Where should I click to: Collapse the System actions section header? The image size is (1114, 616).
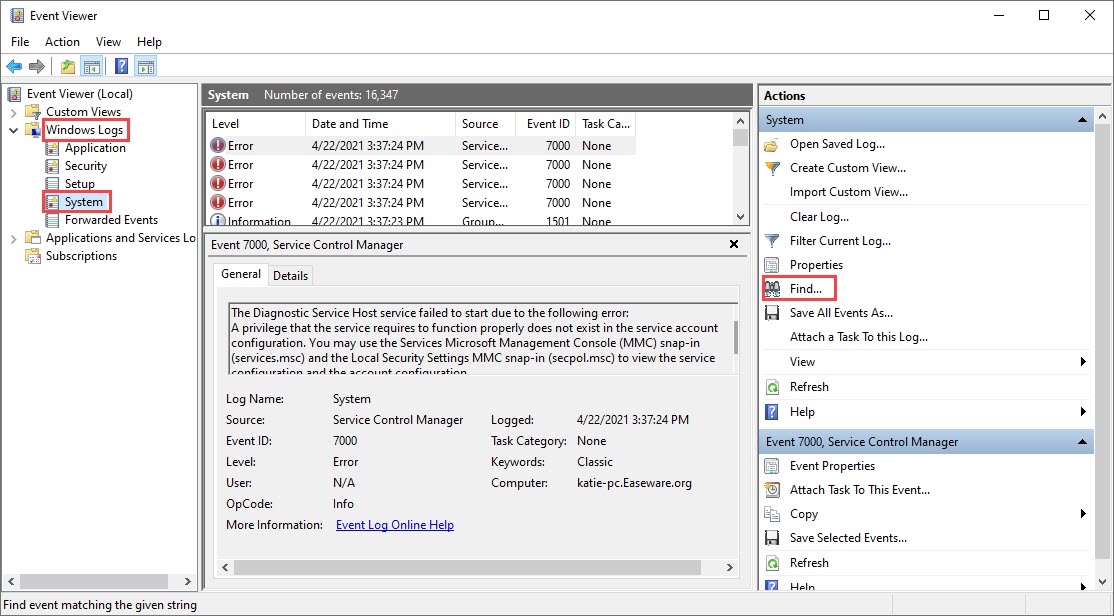point(1082,120)
